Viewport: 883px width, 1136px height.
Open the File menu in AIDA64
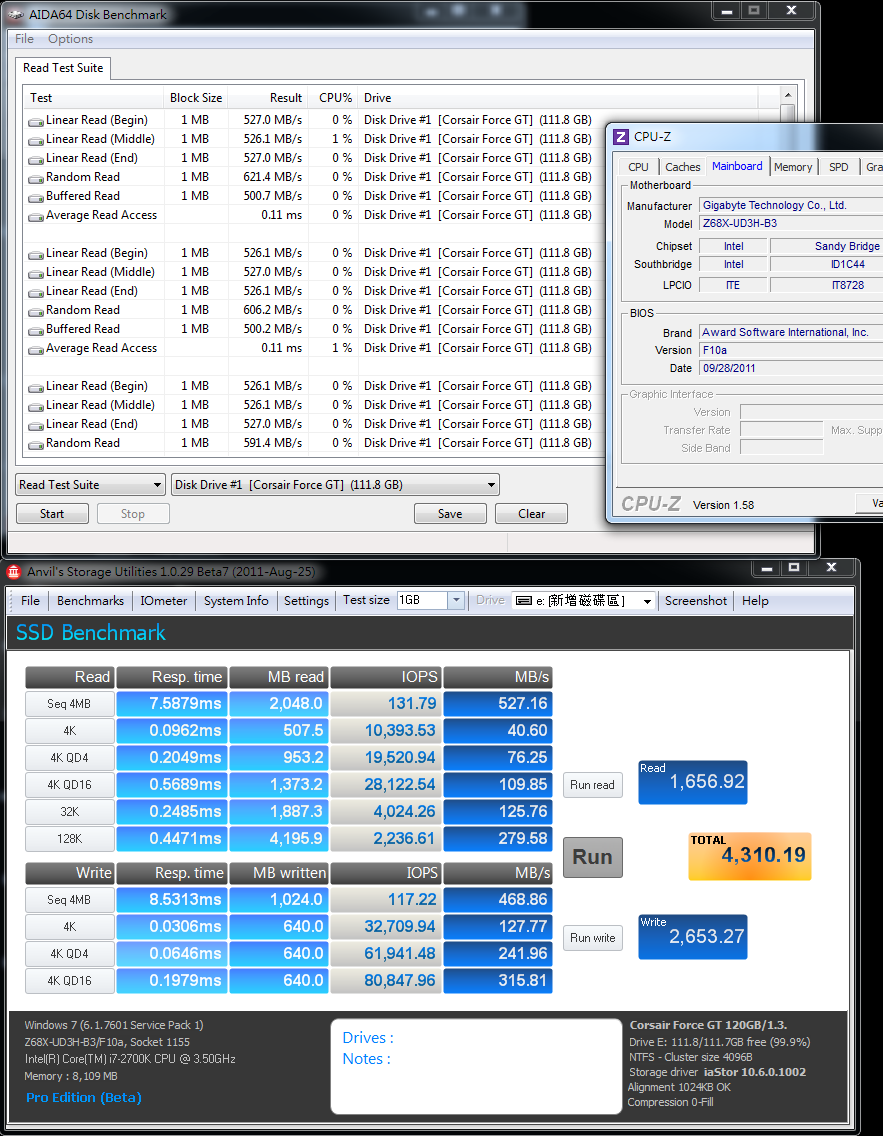coord(24,39)
